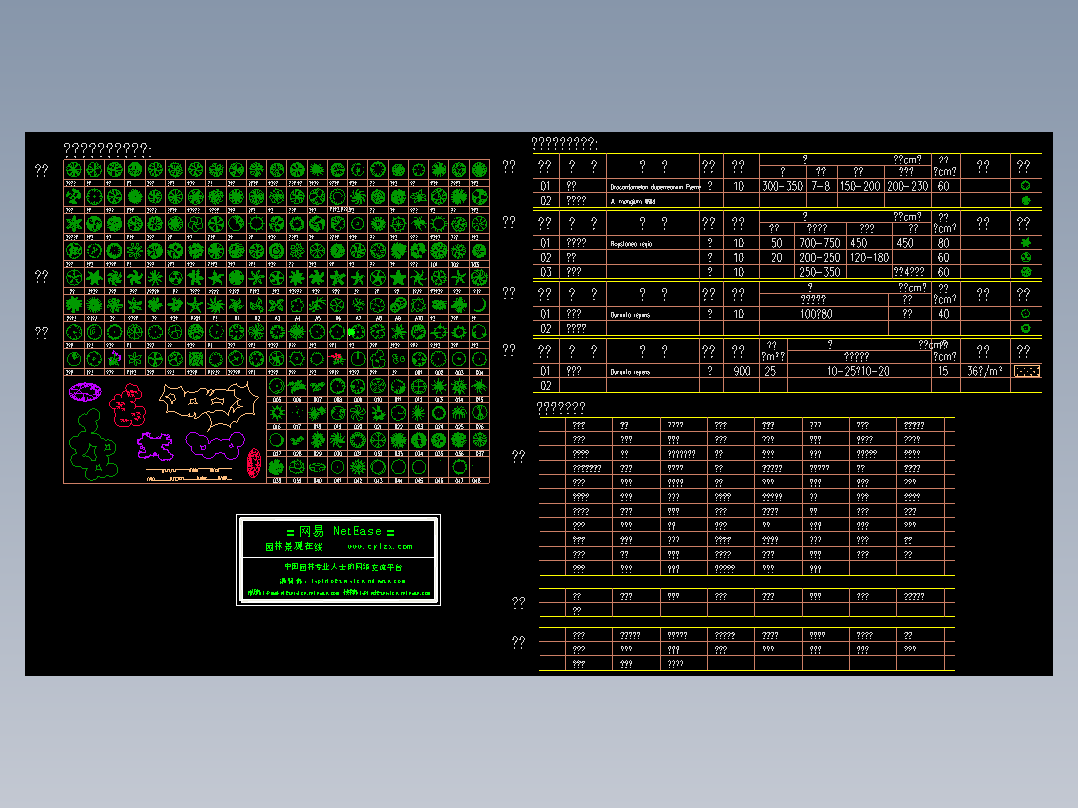Click the '10-25?10-20' table cell

click(x=858, y=371)
